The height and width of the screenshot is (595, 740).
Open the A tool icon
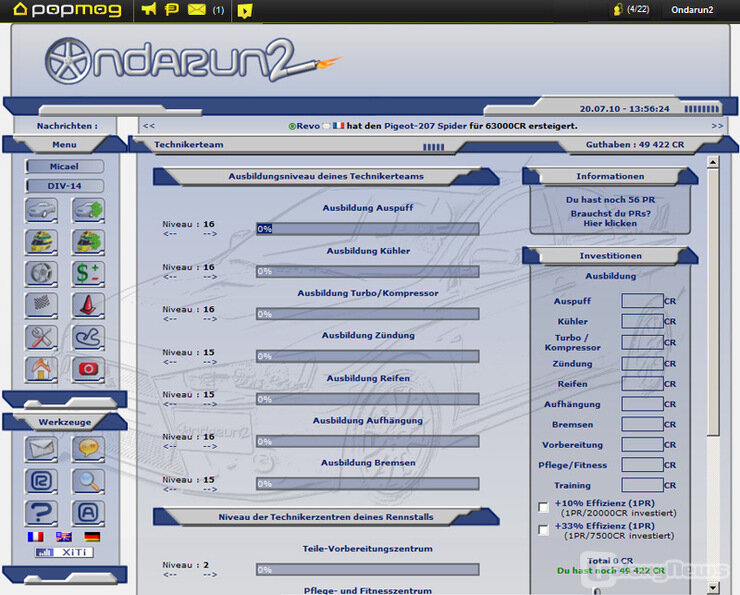pyautogui.click(x=88, y=513)
